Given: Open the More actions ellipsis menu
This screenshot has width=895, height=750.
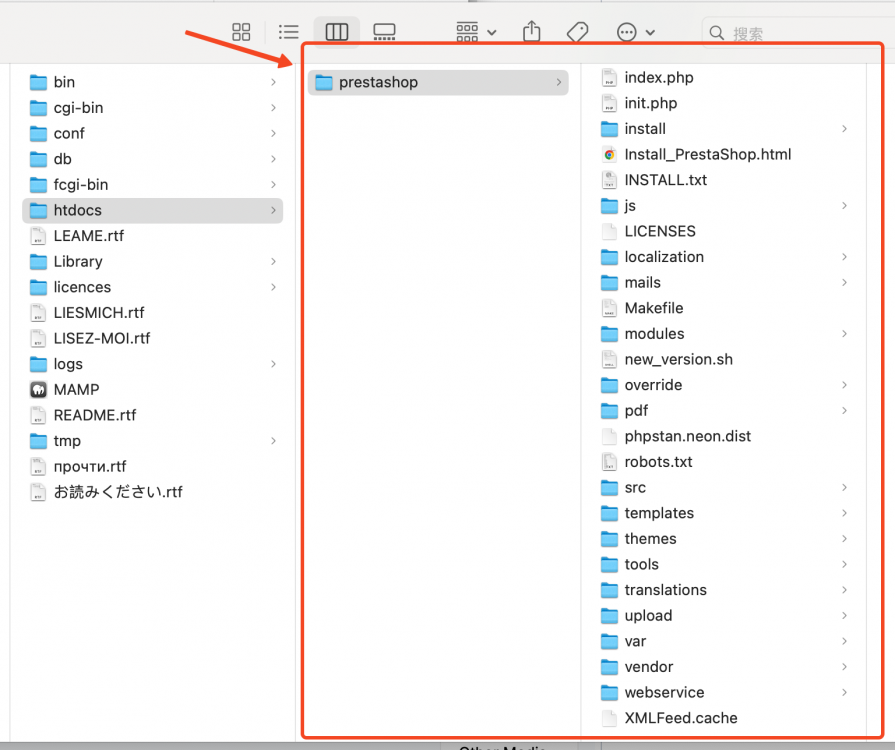Looking at the screenshot, I should pyautogui.click(x=635, y=32).
